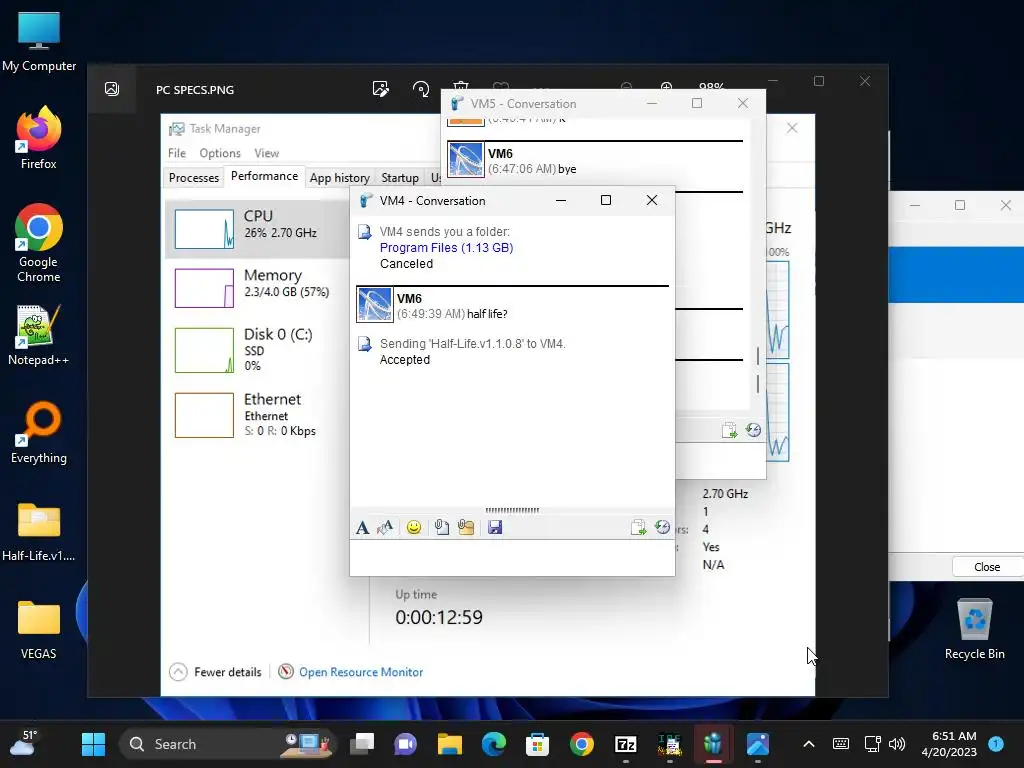This screenshot has width=1024, height=768.
Task: Save the VM4 conversation with the floppy icon
Action: coord(495,528)
